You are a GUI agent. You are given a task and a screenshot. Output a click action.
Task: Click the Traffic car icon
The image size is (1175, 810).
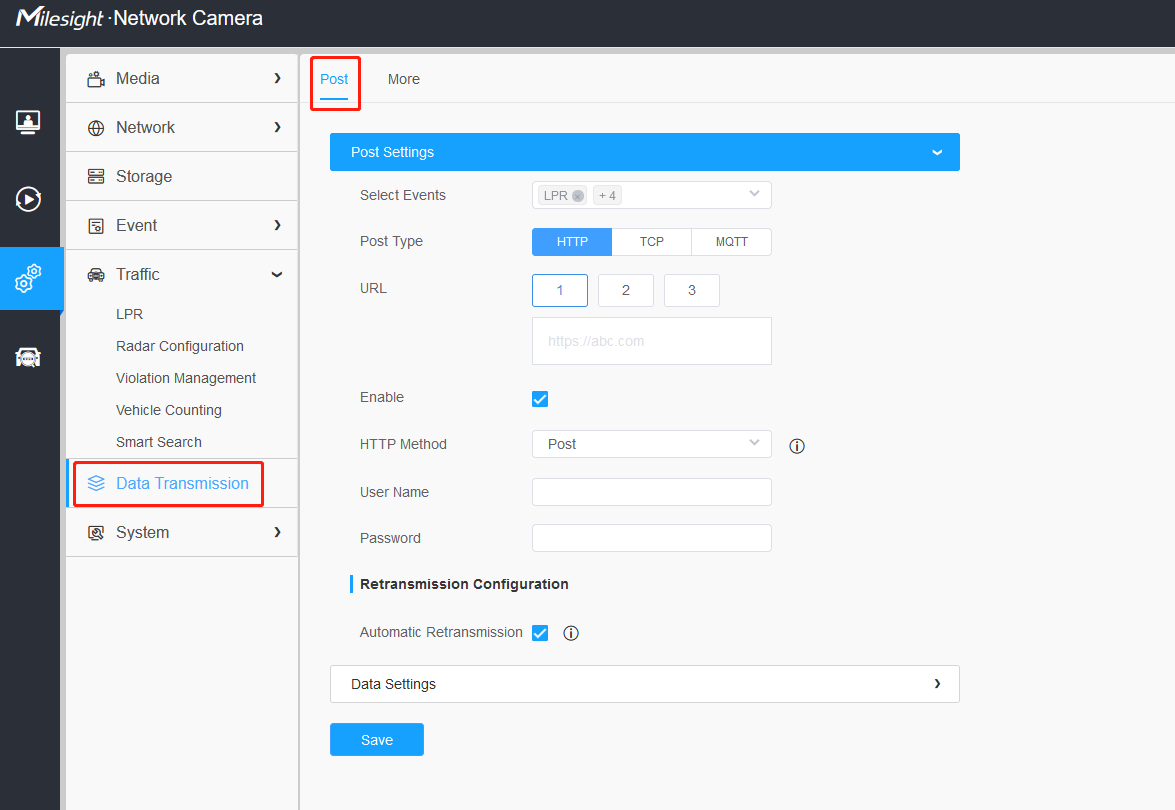click(x=96, y=275)
